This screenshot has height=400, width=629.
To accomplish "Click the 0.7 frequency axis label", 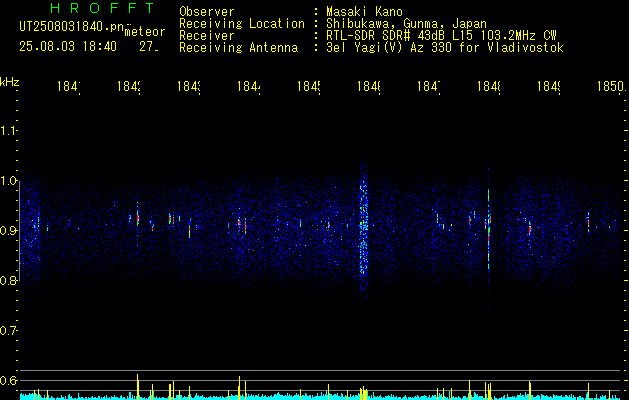I will [9, 331].
